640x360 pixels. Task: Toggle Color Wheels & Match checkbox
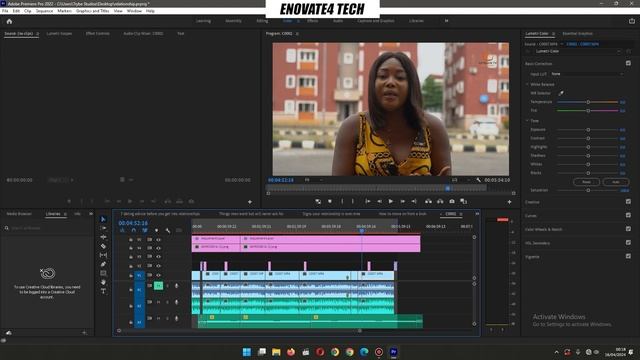pyautogui.click(x=628, y=229)
